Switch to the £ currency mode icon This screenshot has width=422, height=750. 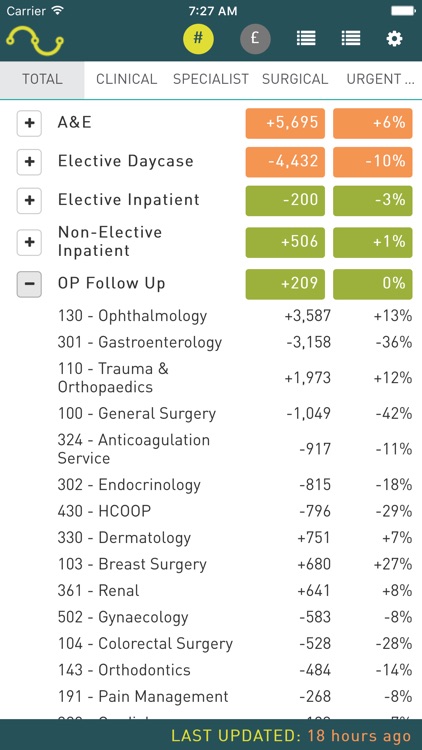(x=255, y=39)
